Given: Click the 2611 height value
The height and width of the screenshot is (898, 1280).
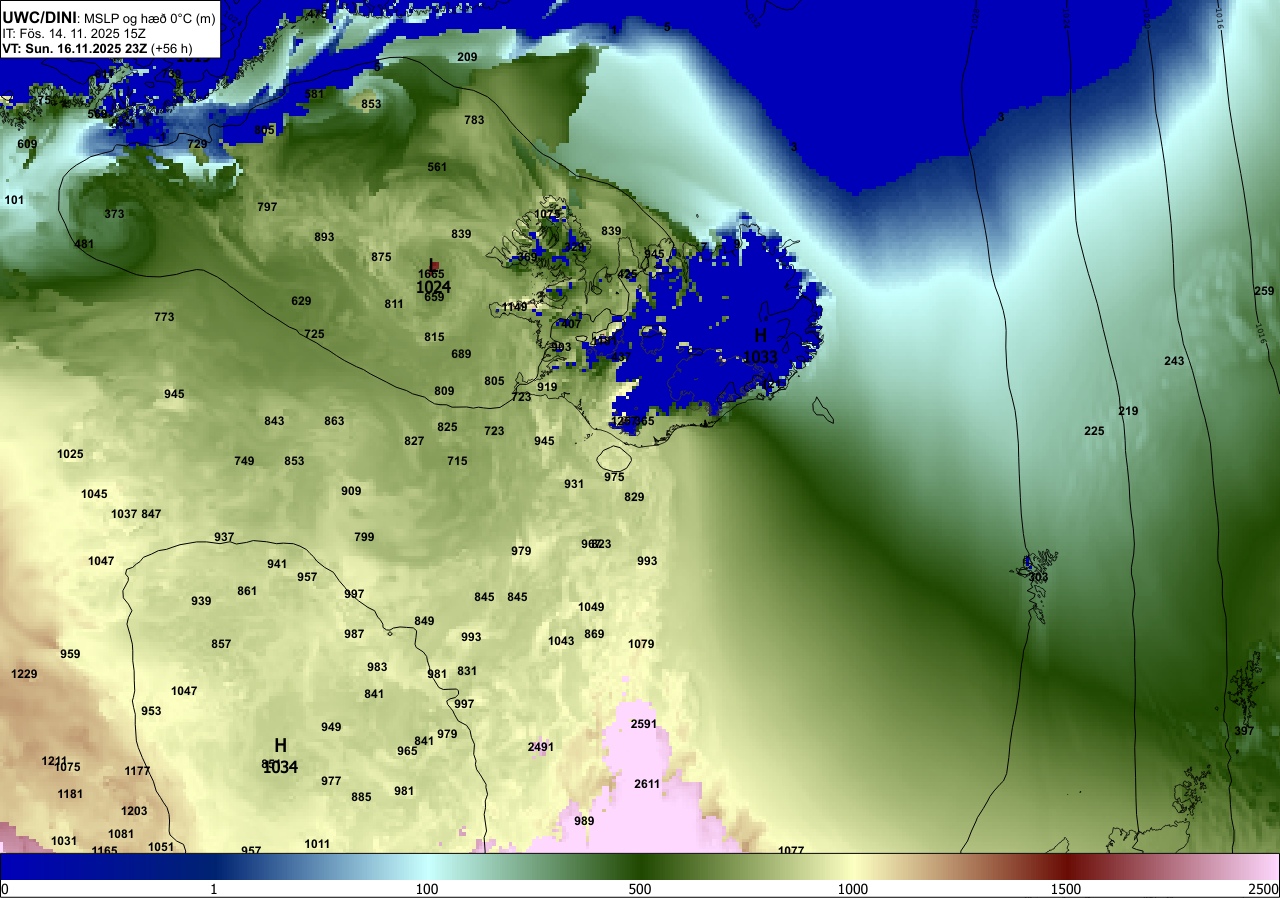Looking at the screenshot, I should [x=647, y=784].
